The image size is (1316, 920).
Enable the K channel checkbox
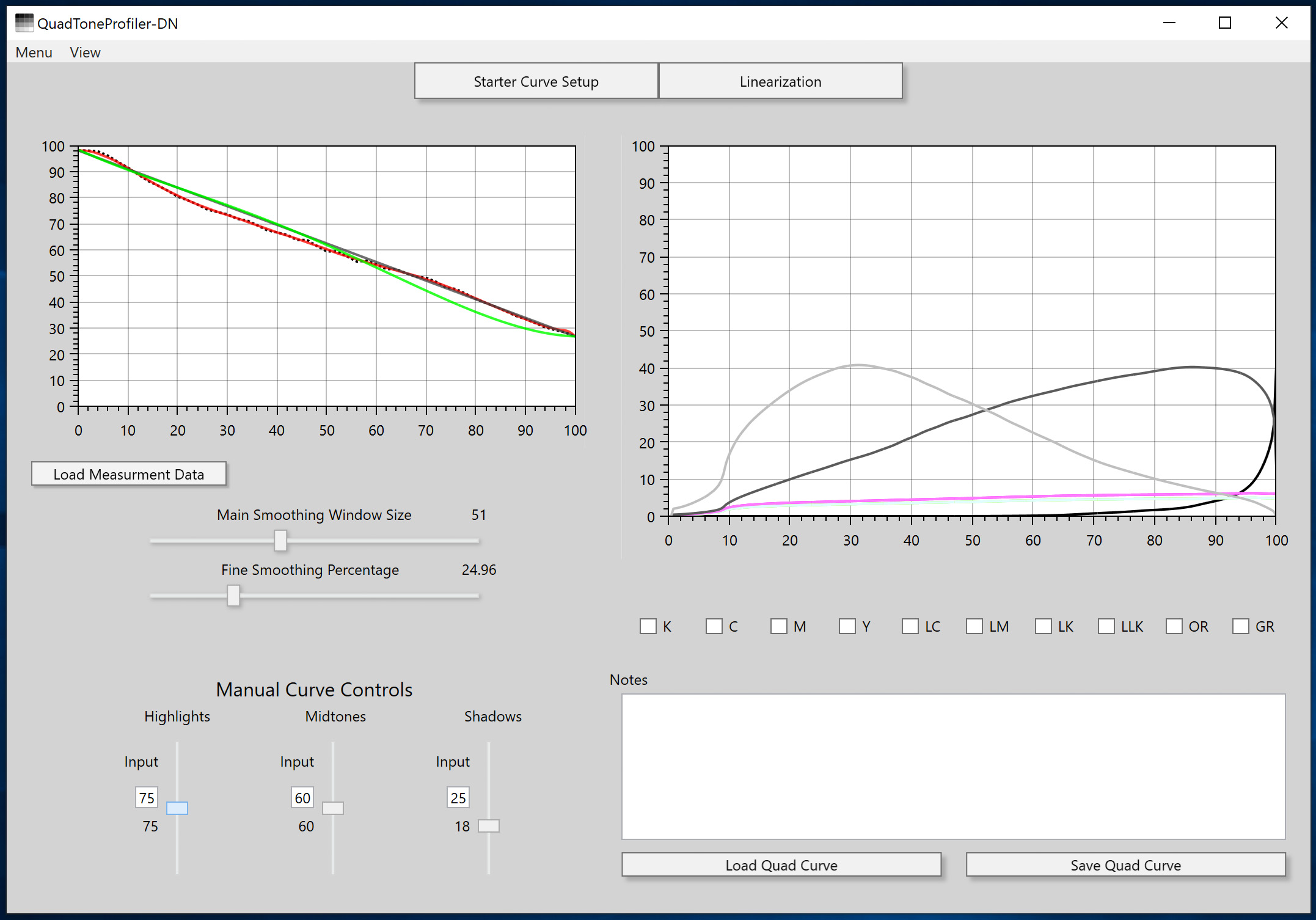pos(648,626)
